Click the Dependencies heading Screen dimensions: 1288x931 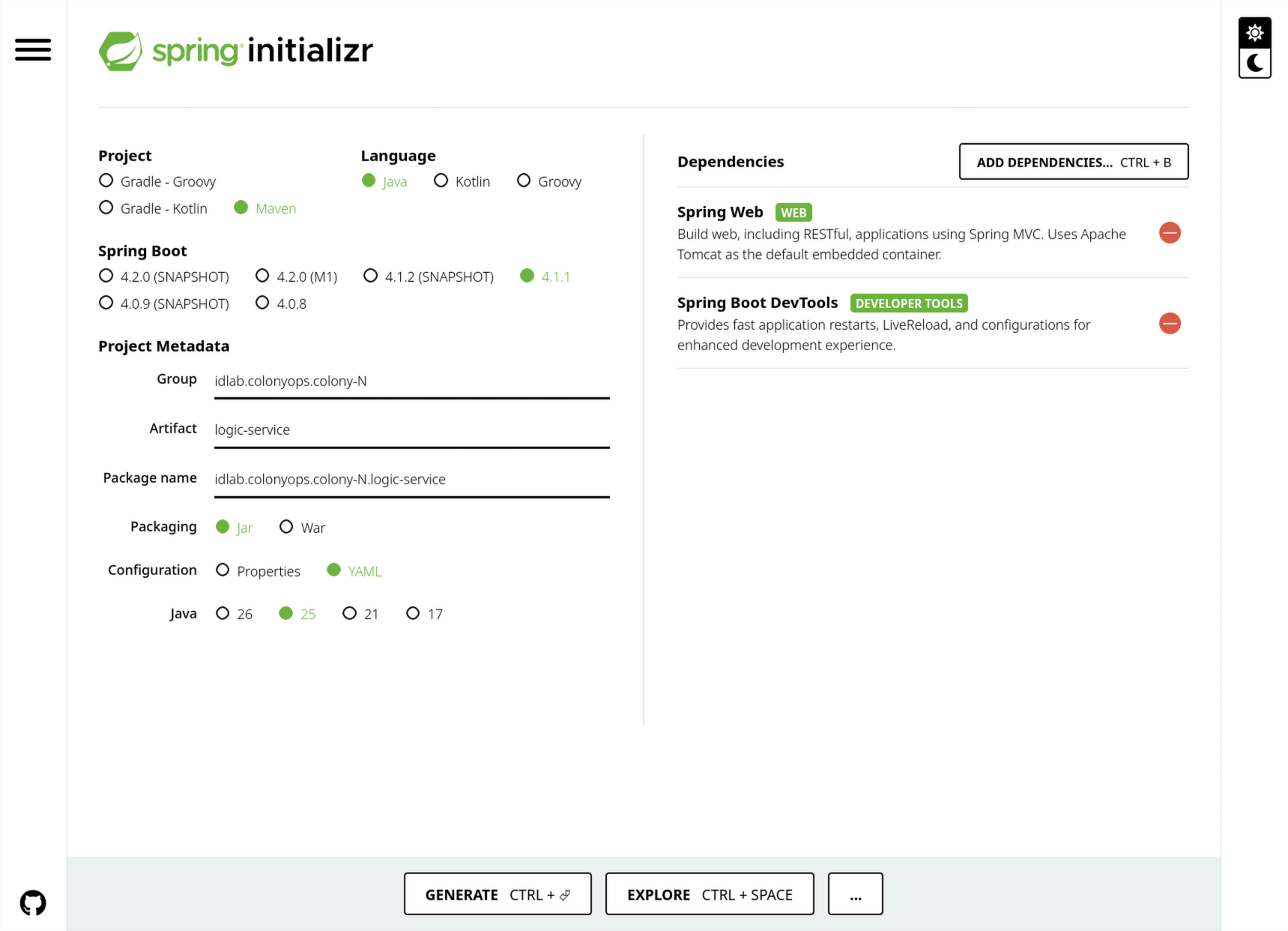point(731,162)
